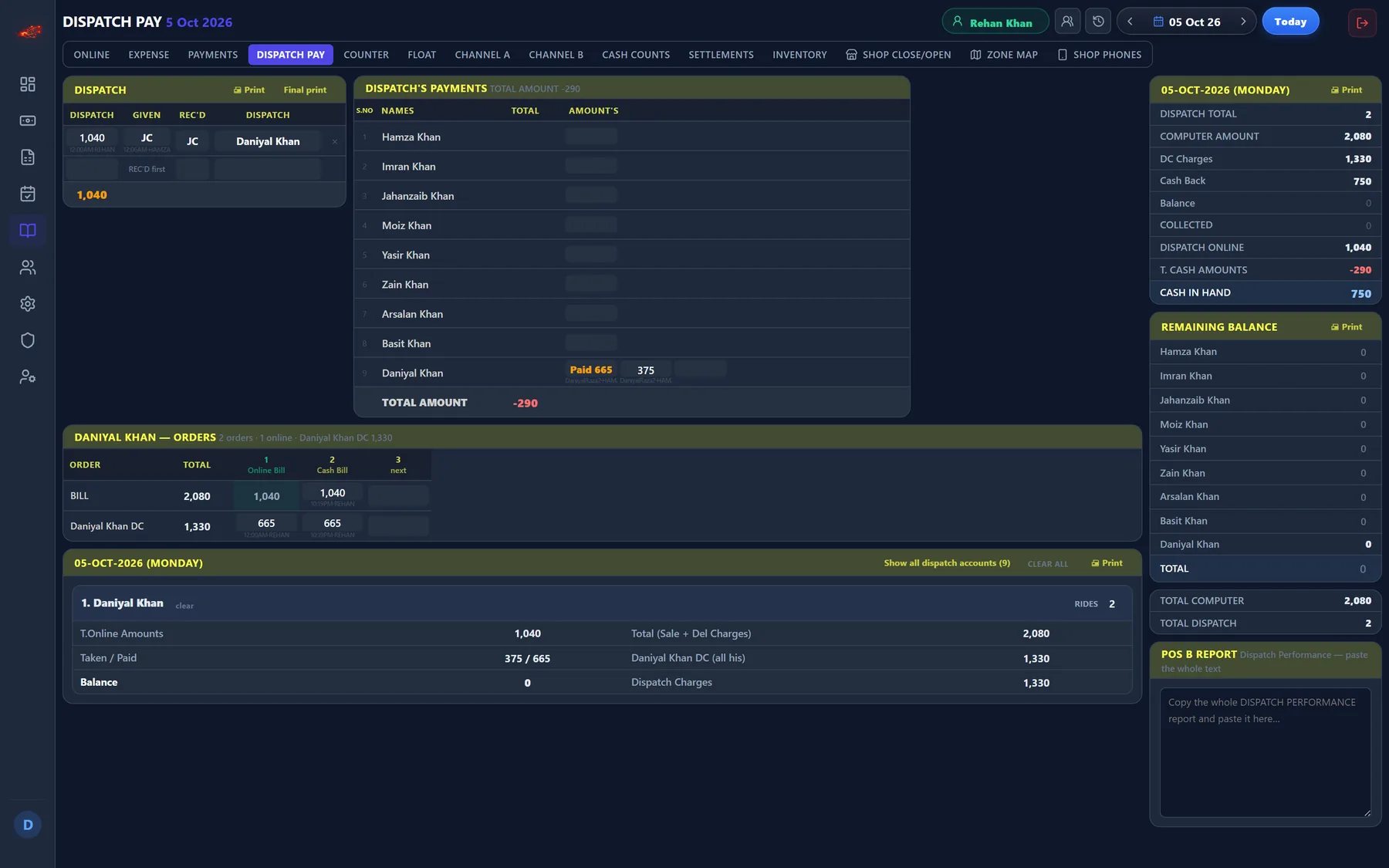Viewport: 1389px width, 868px height.
Task: Select the open book sidebar icon
Action: coord(28,231)
